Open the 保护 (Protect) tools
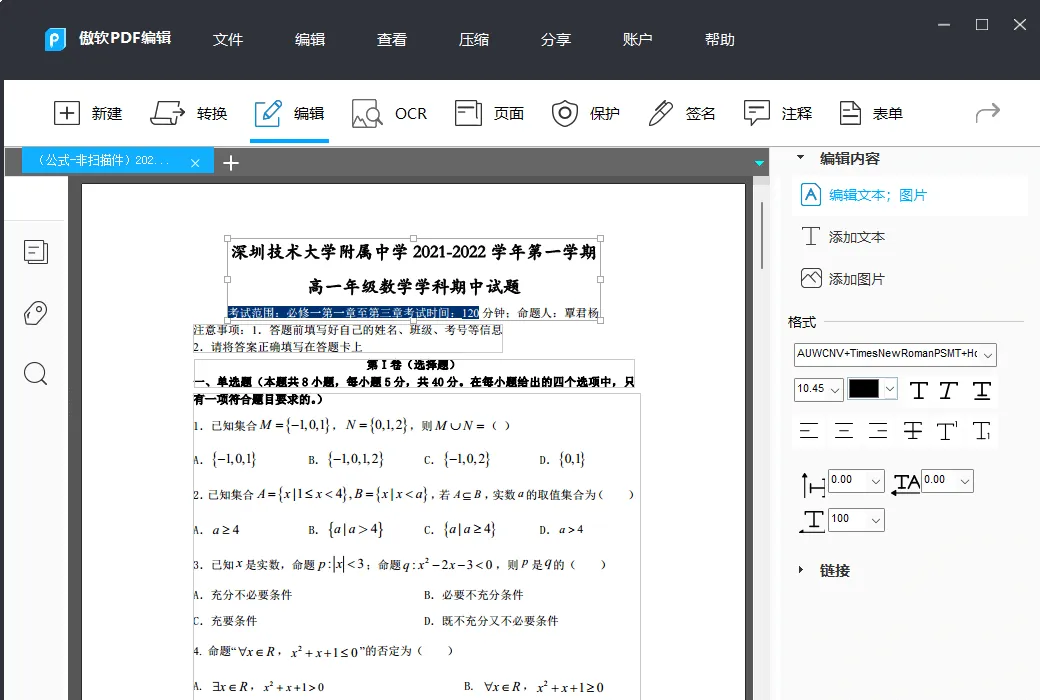 (586, 113)
